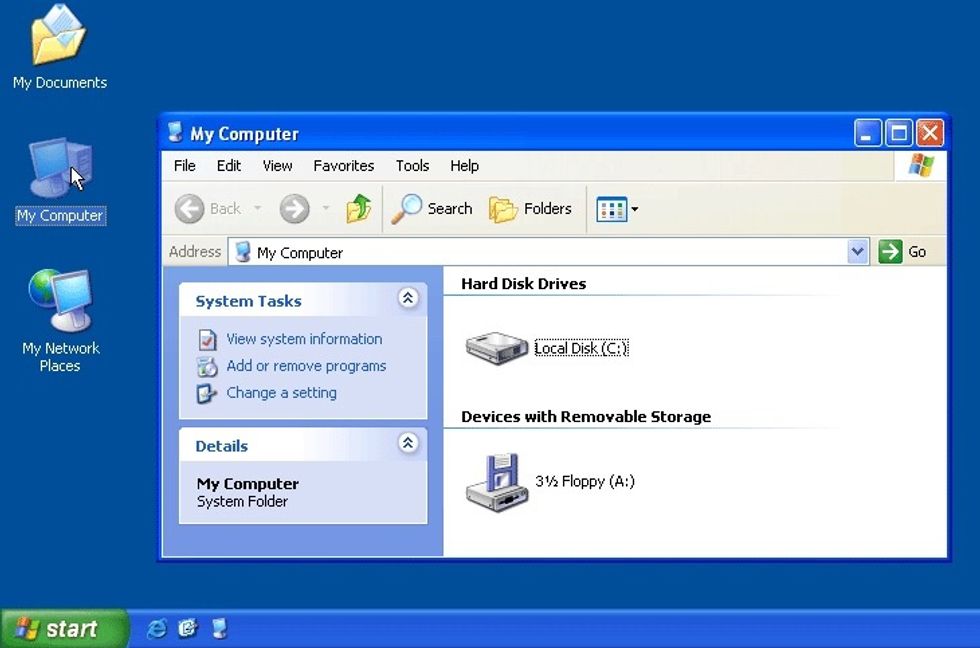The image size is (980, 648).
Task: Click the Forward navigation arrow
Action: 295,209
